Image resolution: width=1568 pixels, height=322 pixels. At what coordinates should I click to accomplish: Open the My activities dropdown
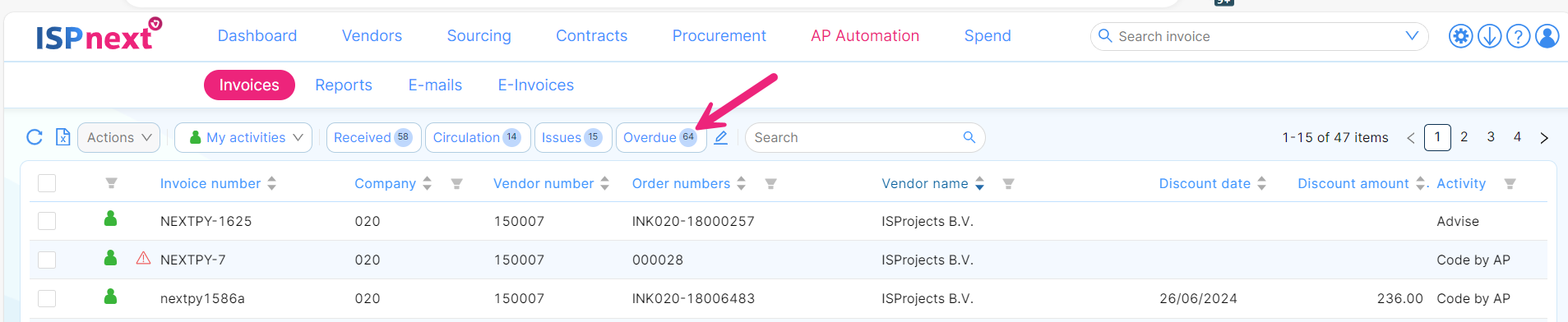[x=243, y=137]
